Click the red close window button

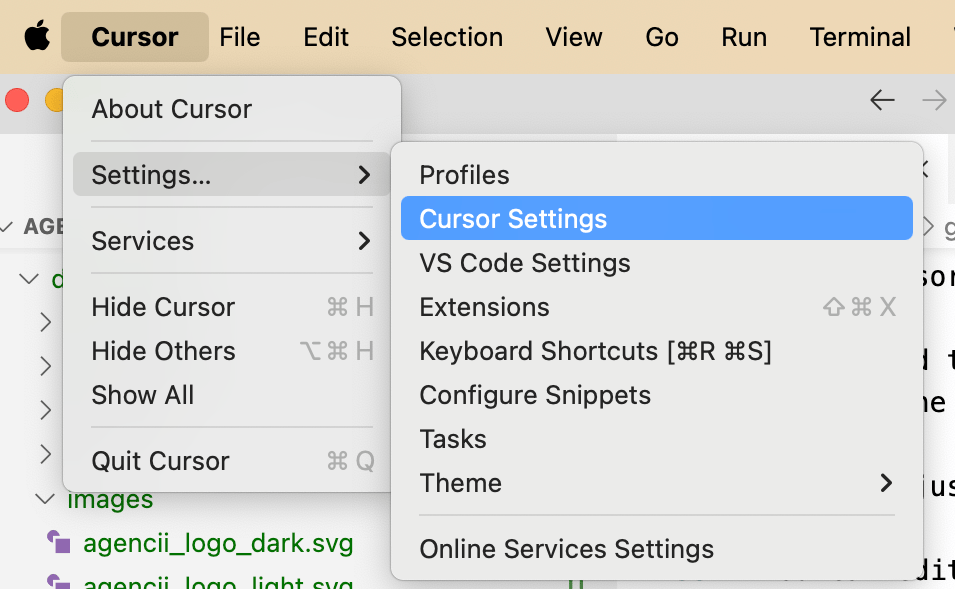[17, 100]
